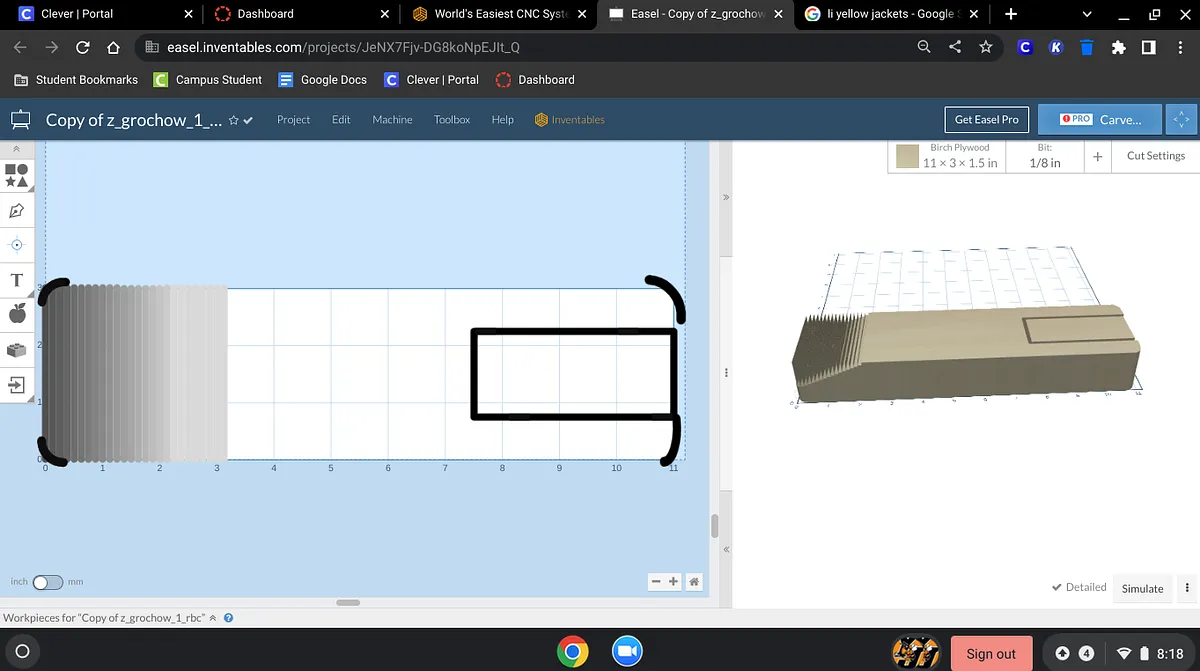Viewport: 1200px width, 671px height.
Task: Select the Pen drawing tool
Action: [17, 211]
